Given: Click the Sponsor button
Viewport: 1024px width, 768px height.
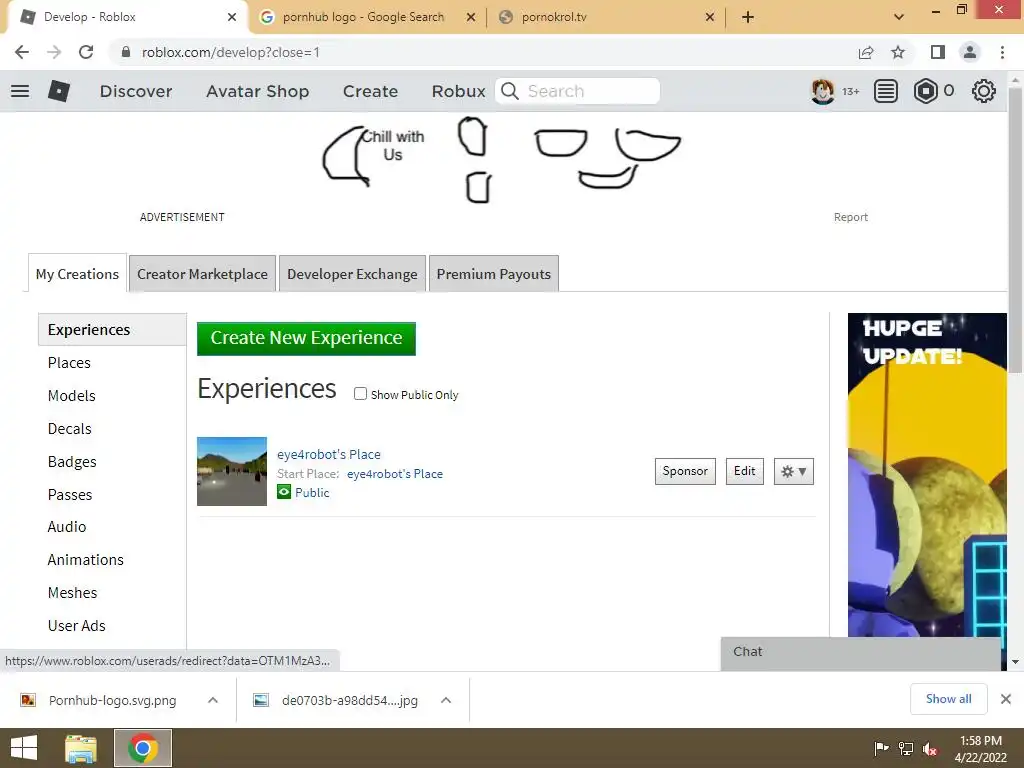Looking at the screenshot, I should (685, 472).
